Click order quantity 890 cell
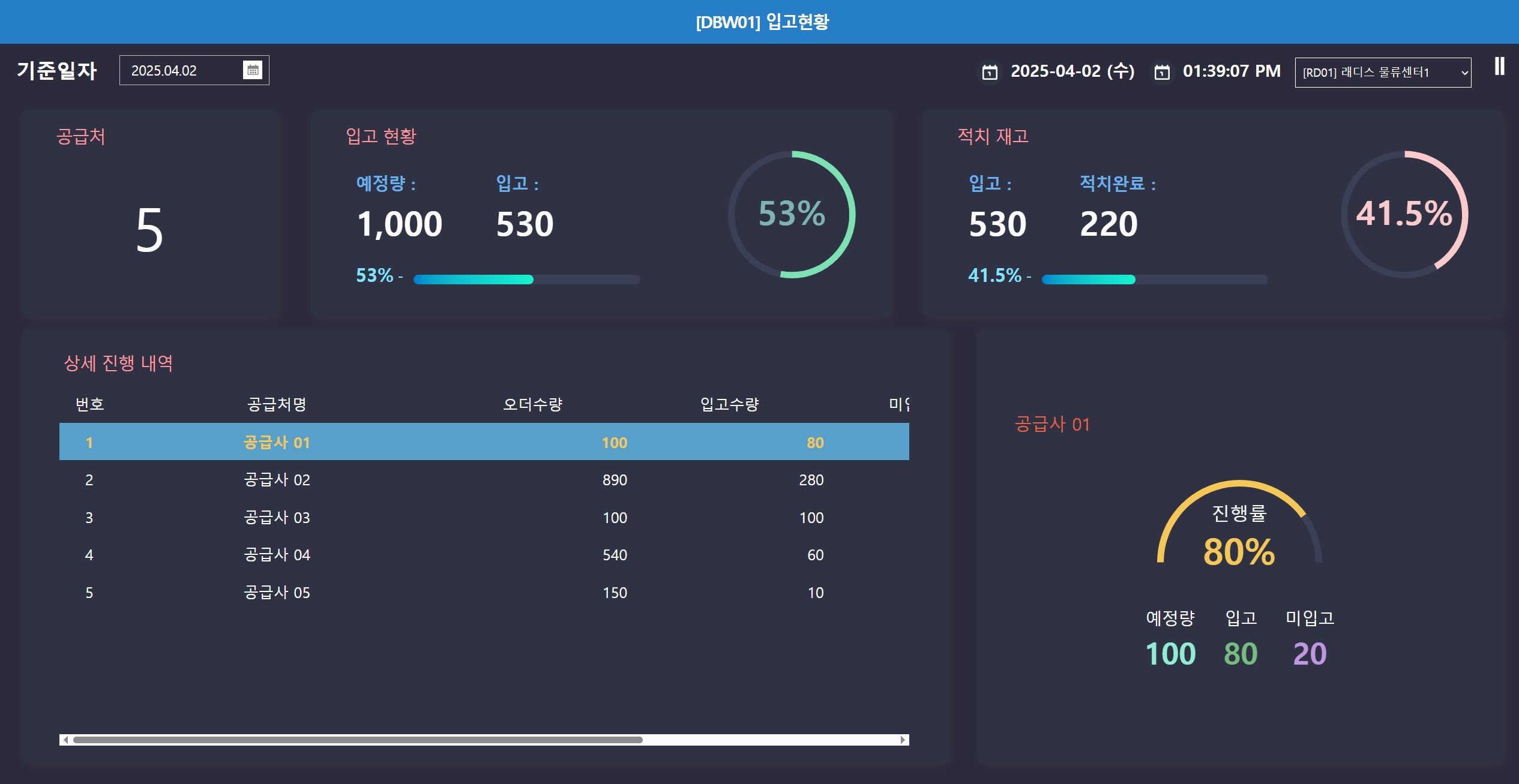 tap(615, 480)
